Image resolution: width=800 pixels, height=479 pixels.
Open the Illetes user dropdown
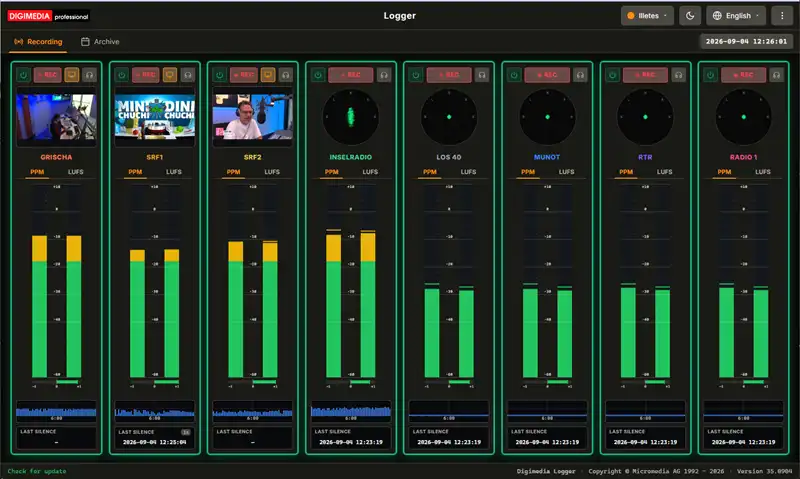coord(647,16)
